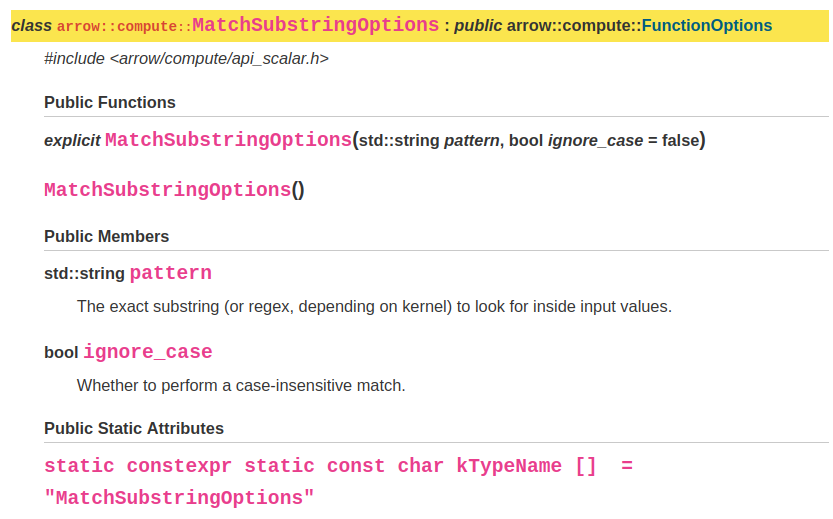The image size is (833, 519).
Task: Click the case-insensitive match description text
Action: pos(241,385)
